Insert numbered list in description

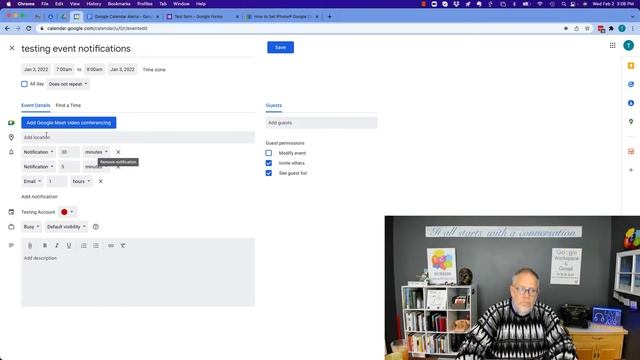[x=84, y=246]
